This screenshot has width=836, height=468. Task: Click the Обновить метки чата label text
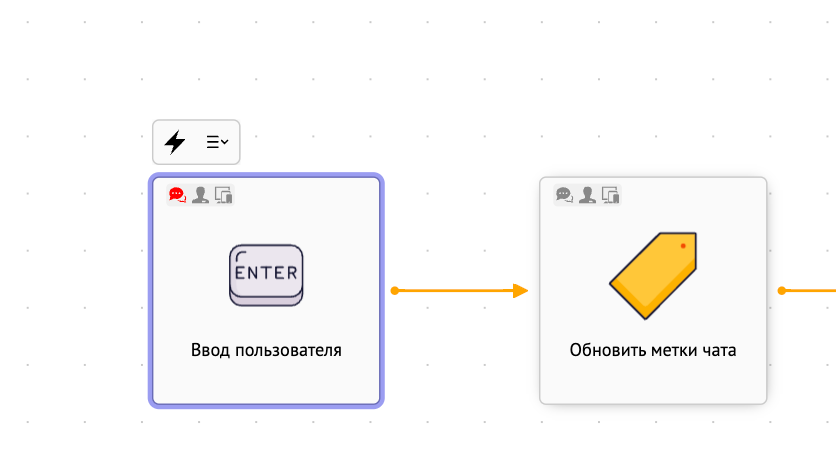tap(653, 350)
